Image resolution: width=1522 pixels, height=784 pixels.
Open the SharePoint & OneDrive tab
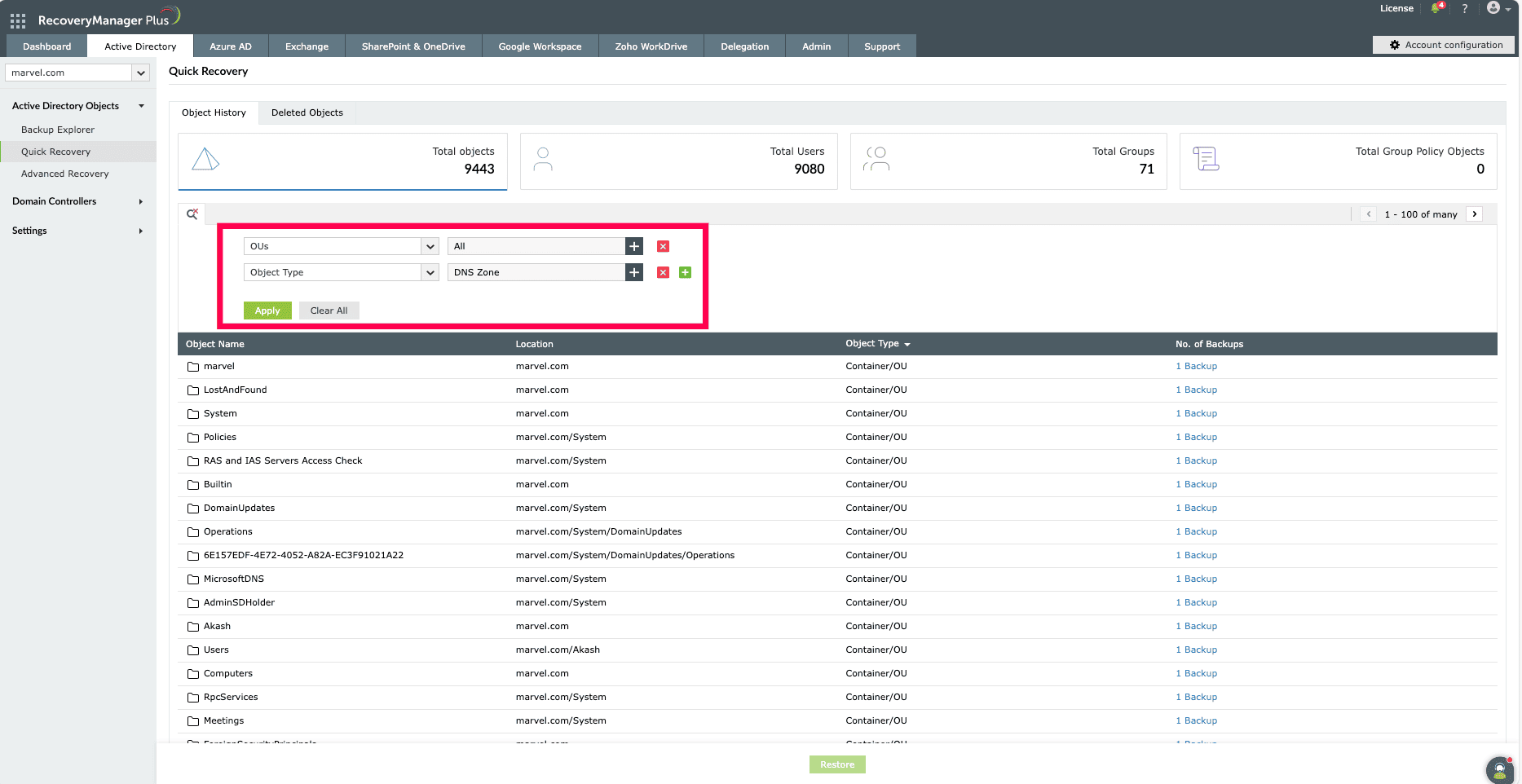(x=414, y=46)
